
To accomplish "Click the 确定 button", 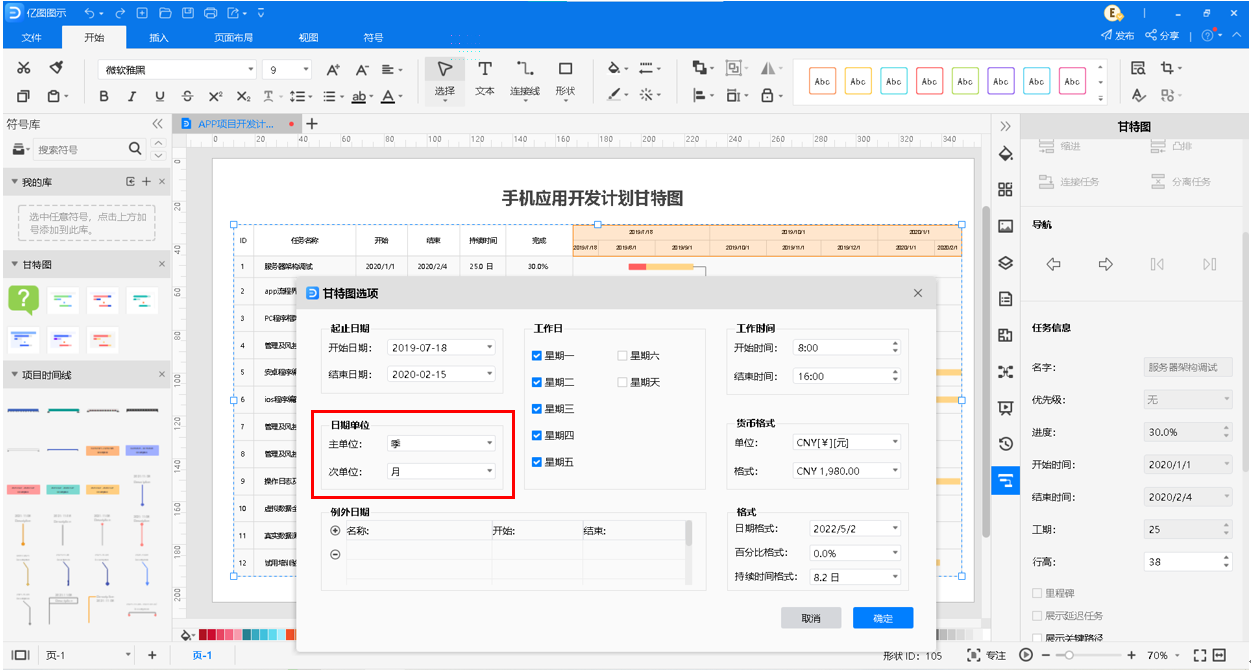I will tap(883, 618).
